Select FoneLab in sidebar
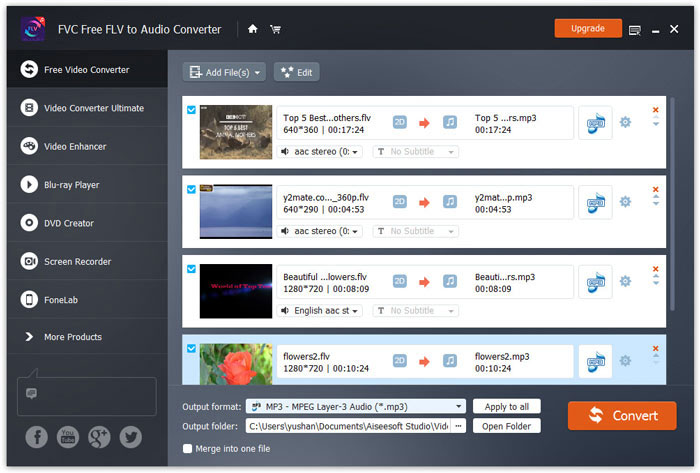Image resolution: width=700 pixels, height=473 pixels. click(88, 300)
